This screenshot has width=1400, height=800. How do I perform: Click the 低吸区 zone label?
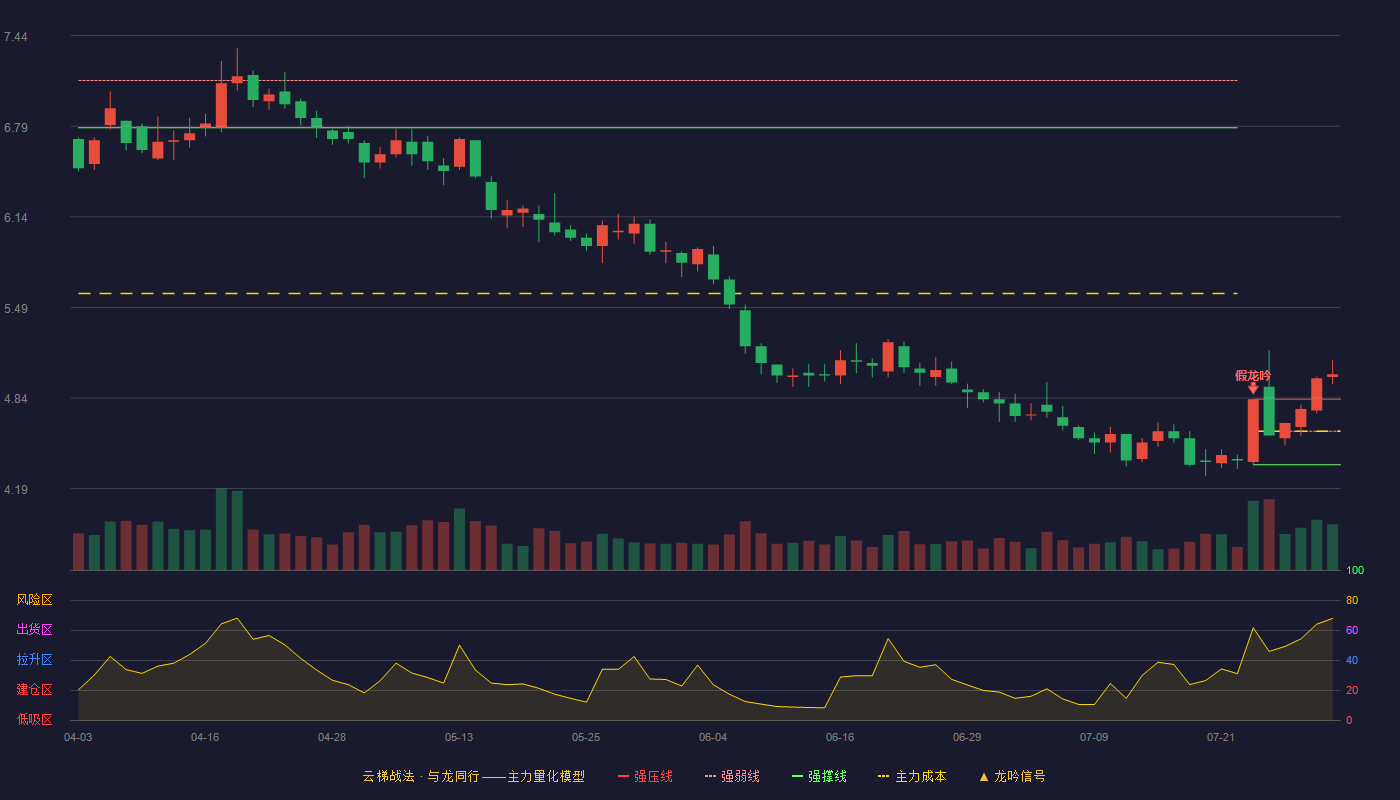pos(34,719)
